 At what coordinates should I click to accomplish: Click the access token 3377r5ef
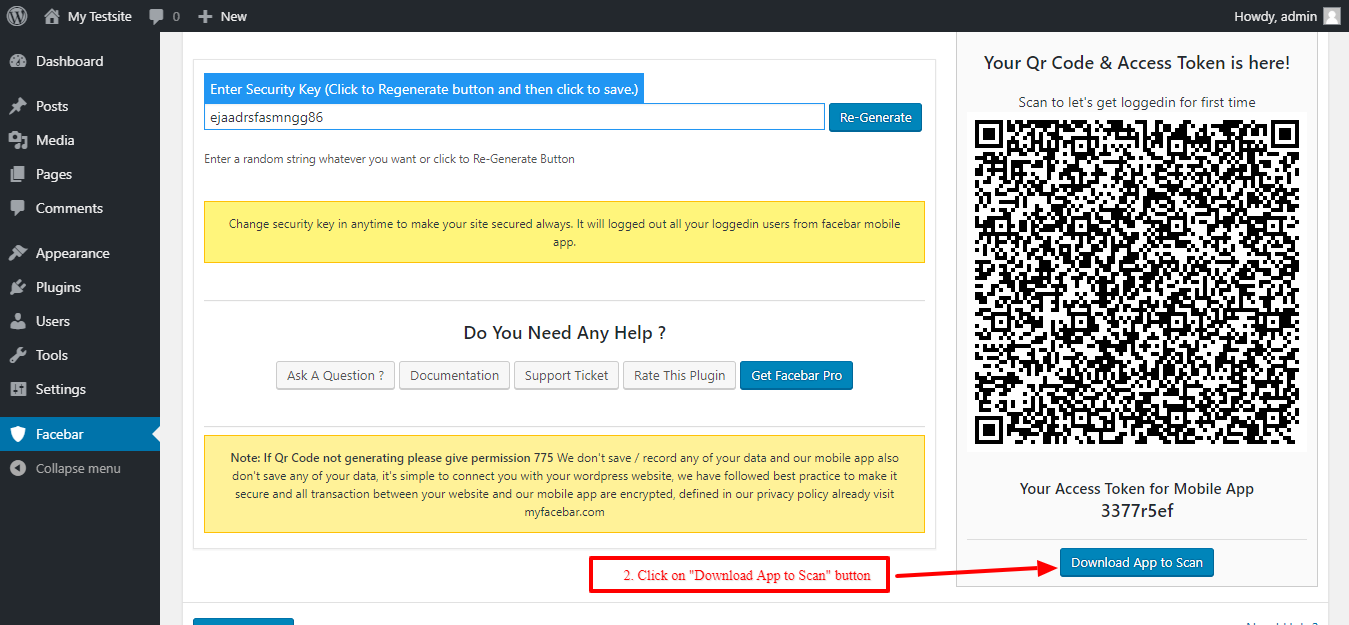point(1137,511)
